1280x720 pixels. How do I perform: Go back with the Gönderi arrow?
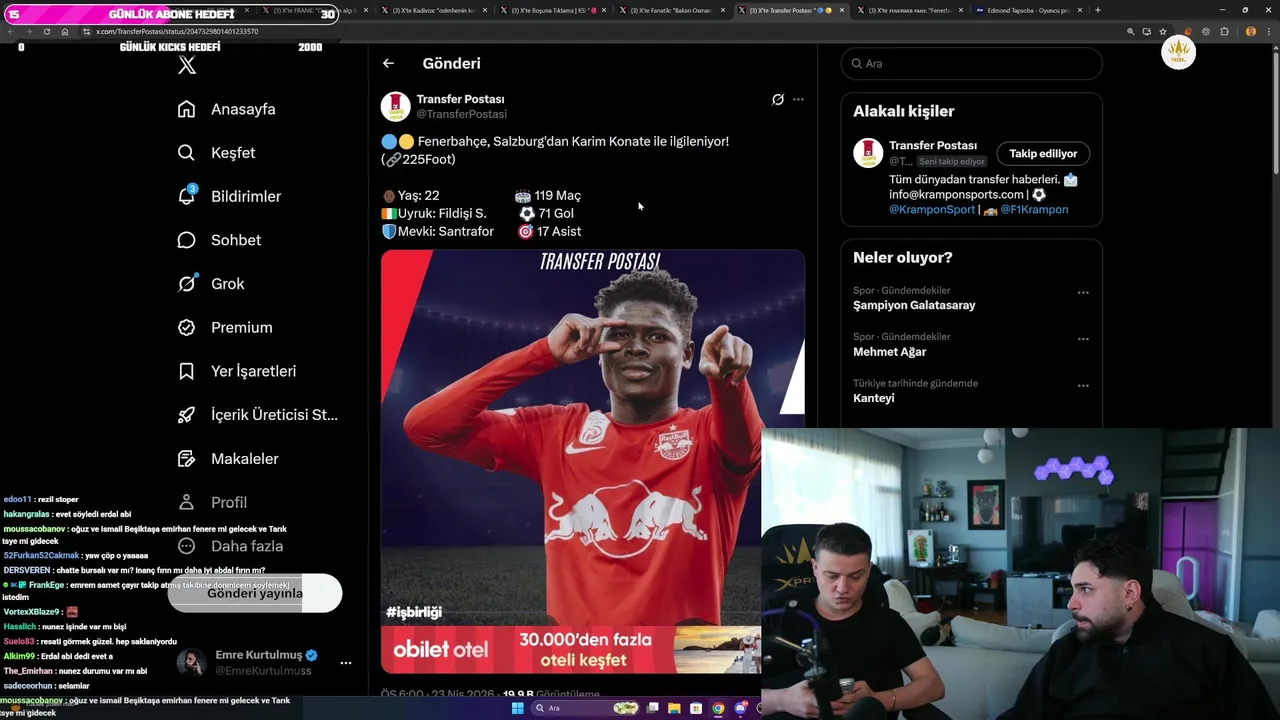click(x=388, y=63)
